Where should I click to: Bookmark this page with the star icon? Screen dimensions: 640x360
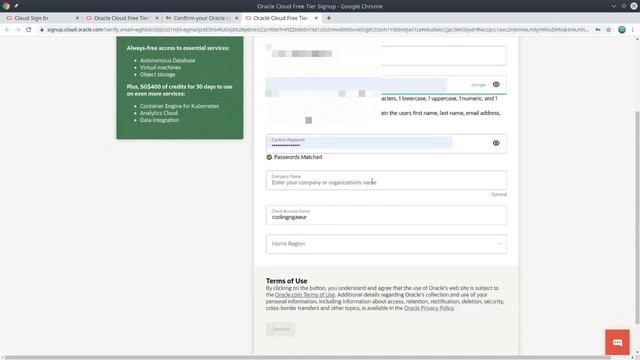pos(609,29)
